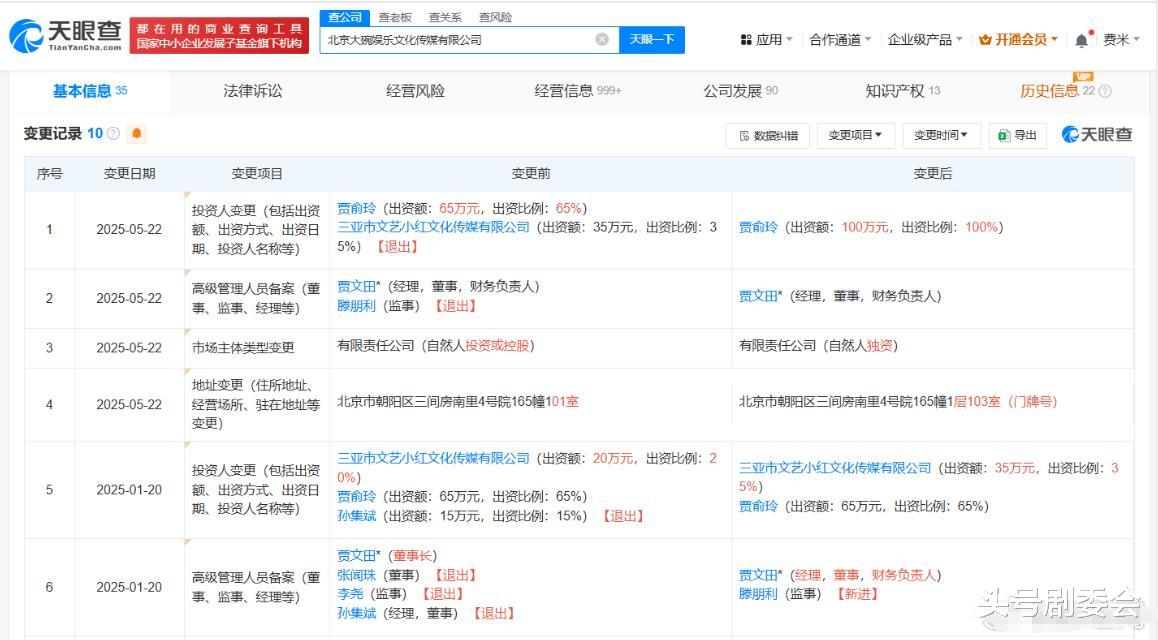Click the 数据纠错 button
Screen dimensions: 1158x640
click(x=768, y=136)
